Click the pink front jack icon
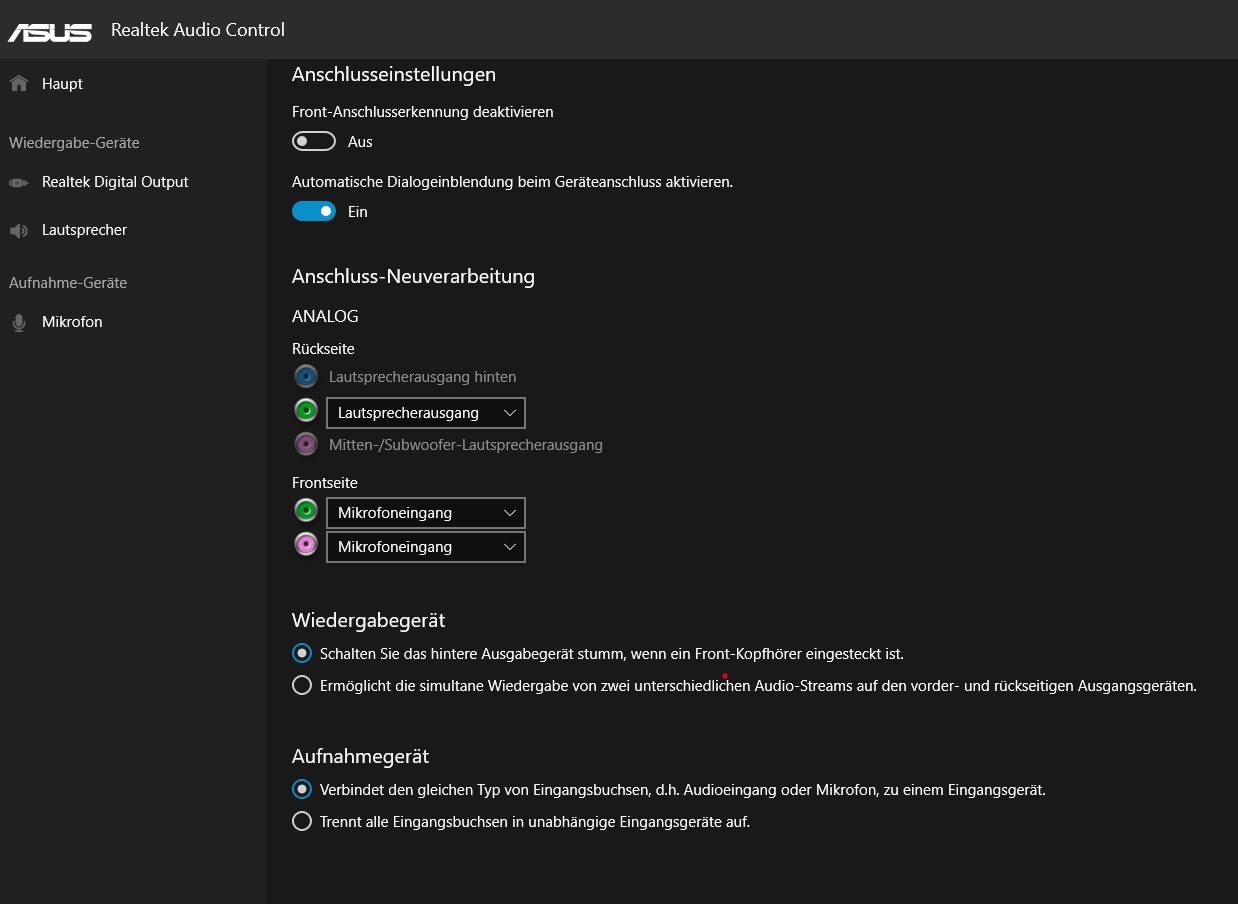This screenshot has height=904, width=1238. pos(305,545)
